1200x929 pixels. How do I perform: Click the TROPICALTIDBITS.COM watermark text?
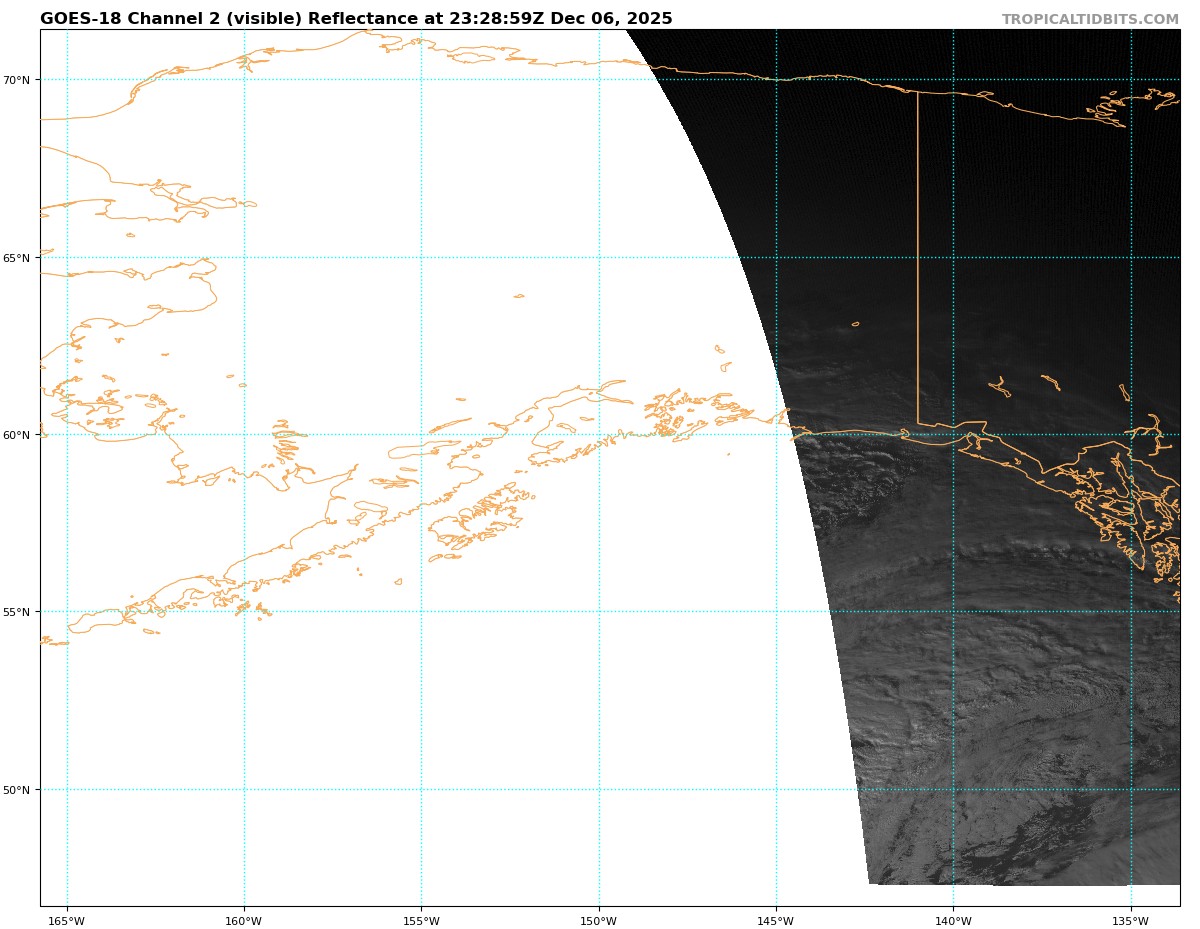[x=1090, y=20]
